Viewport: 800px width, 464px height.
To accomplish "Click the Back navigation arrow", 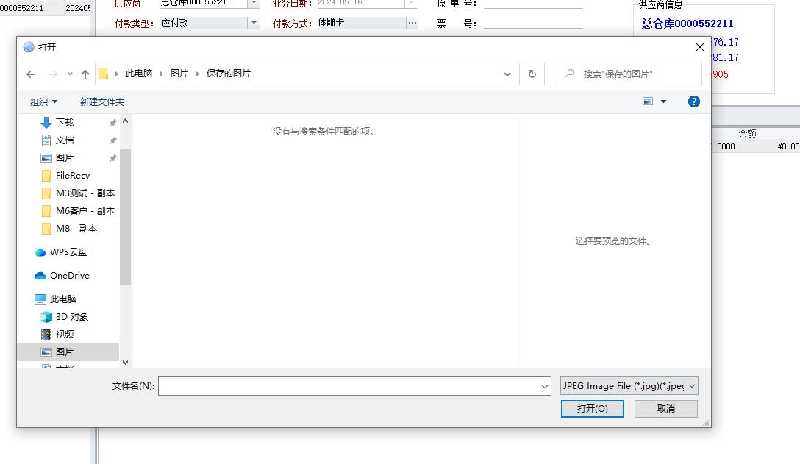I will point(31,74).
